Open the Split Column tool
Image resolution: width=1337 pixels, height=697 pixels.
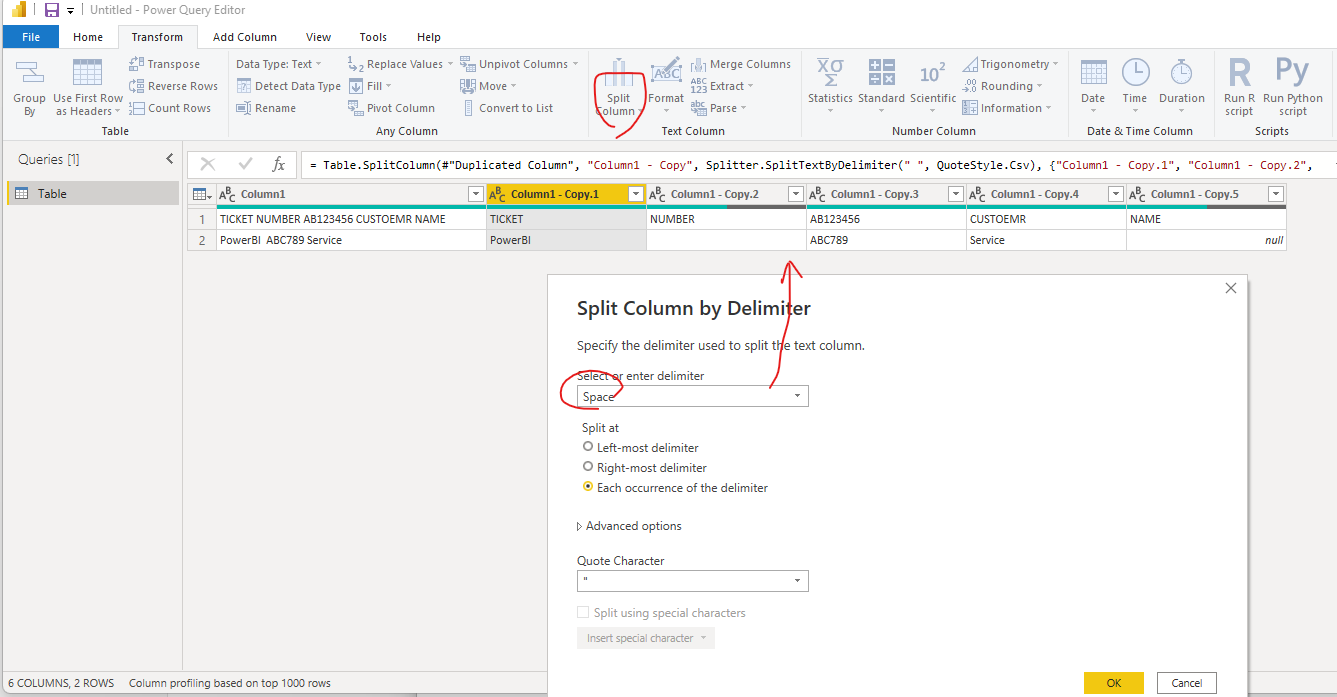pos(618,88)
